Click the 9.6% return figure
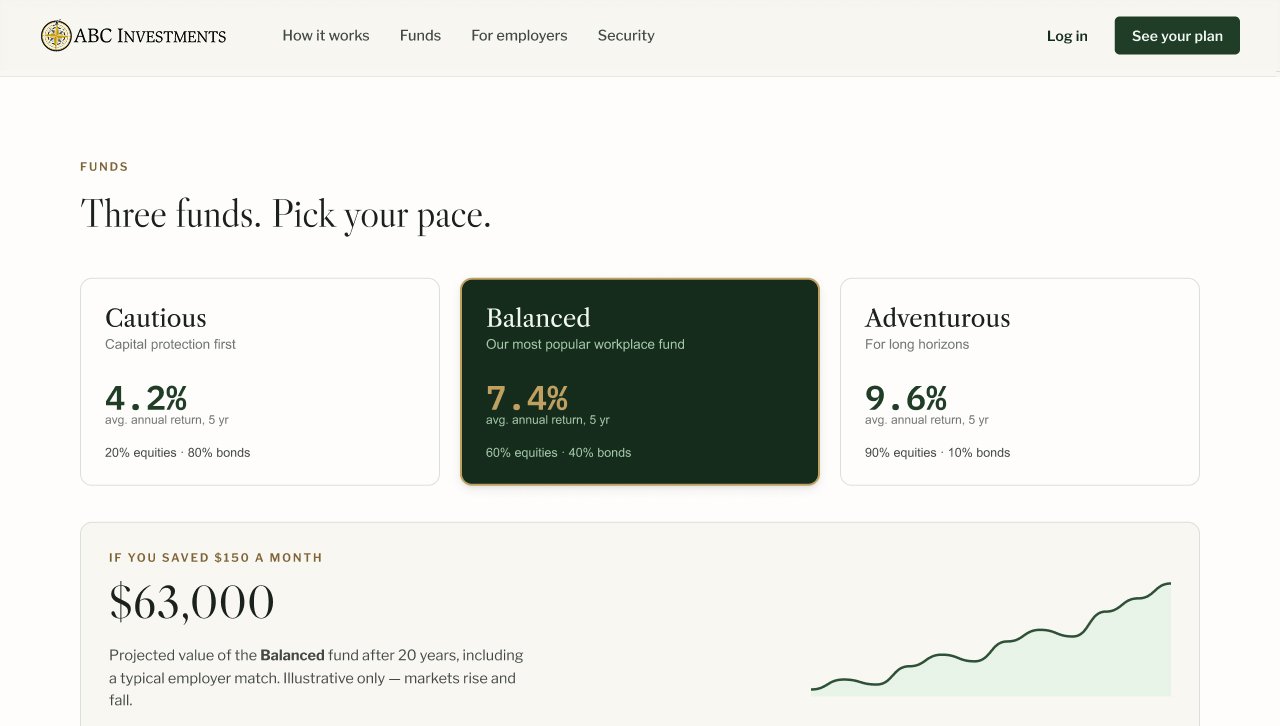Image resolution: width=1280 pixels, height=726 pixels. [x=906, y=398]
